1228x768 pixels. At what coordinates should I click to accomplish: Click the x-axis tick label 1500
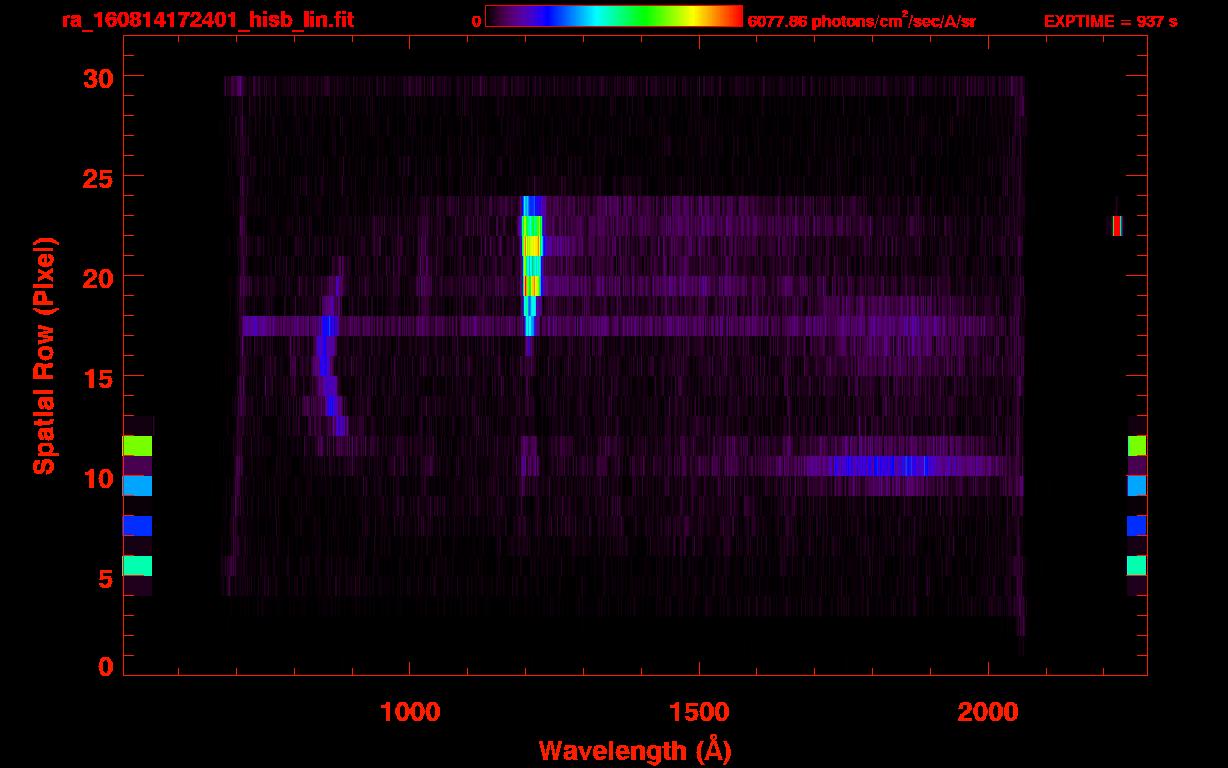pyautogui.click(x=699, y=712)
